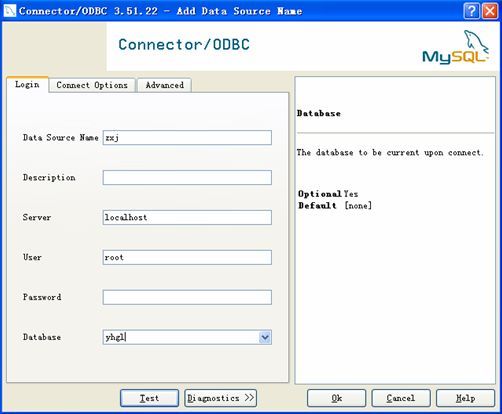502x414 pixels.
Task: Click the MySQL dolphin logo
Action: (x=456, y=47)
